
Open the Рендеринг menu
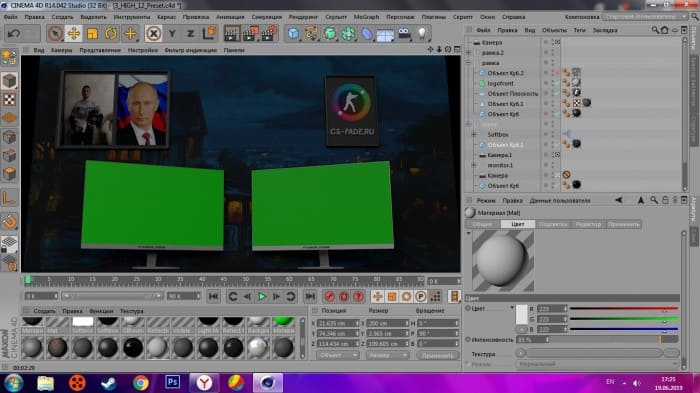pyautogui.click(x=303, y=17)
